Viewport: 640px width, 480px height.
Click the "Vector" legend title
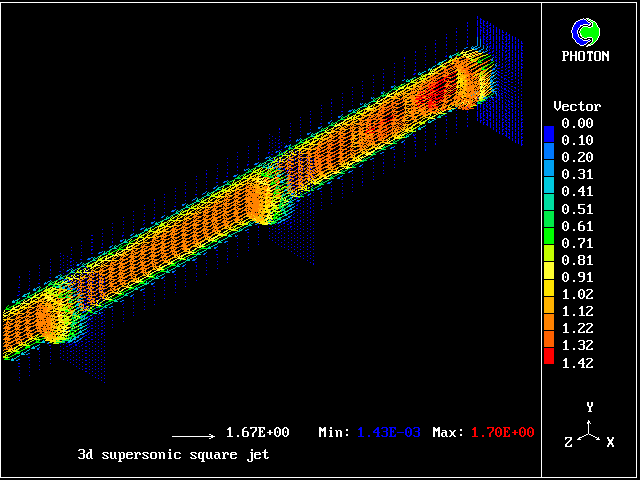tap(577, 106)
